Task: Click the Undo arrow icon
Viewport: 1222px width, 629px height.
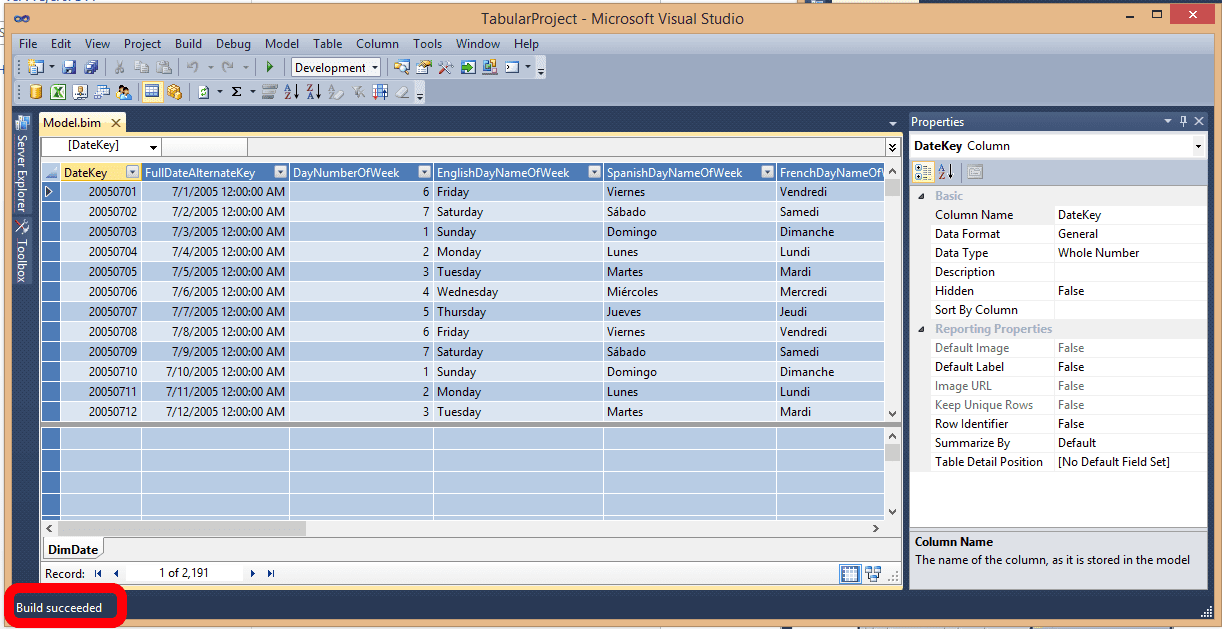Action: pos(193,68)
